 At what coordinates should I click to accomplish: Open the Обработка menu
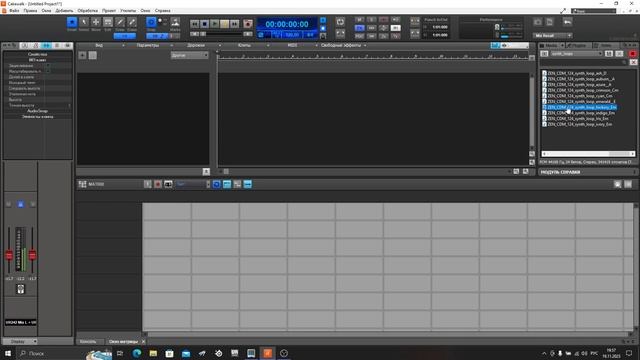(87, 11)
